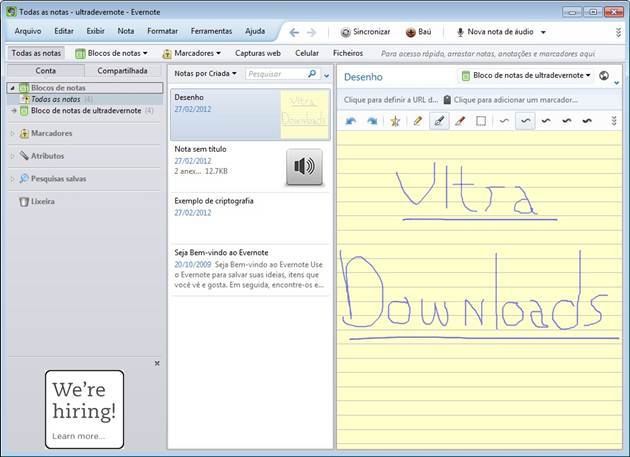Click the search magnifier icon
Viewport: 630px width, 457px height.
pyautogui.click(x=312, y=74)
